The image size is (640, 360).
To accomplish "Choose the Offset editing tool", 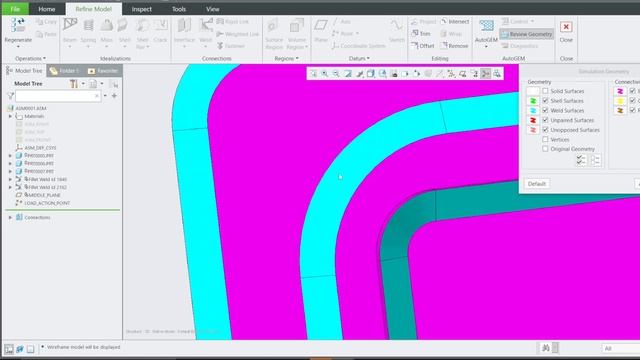I will coord(422,46).
